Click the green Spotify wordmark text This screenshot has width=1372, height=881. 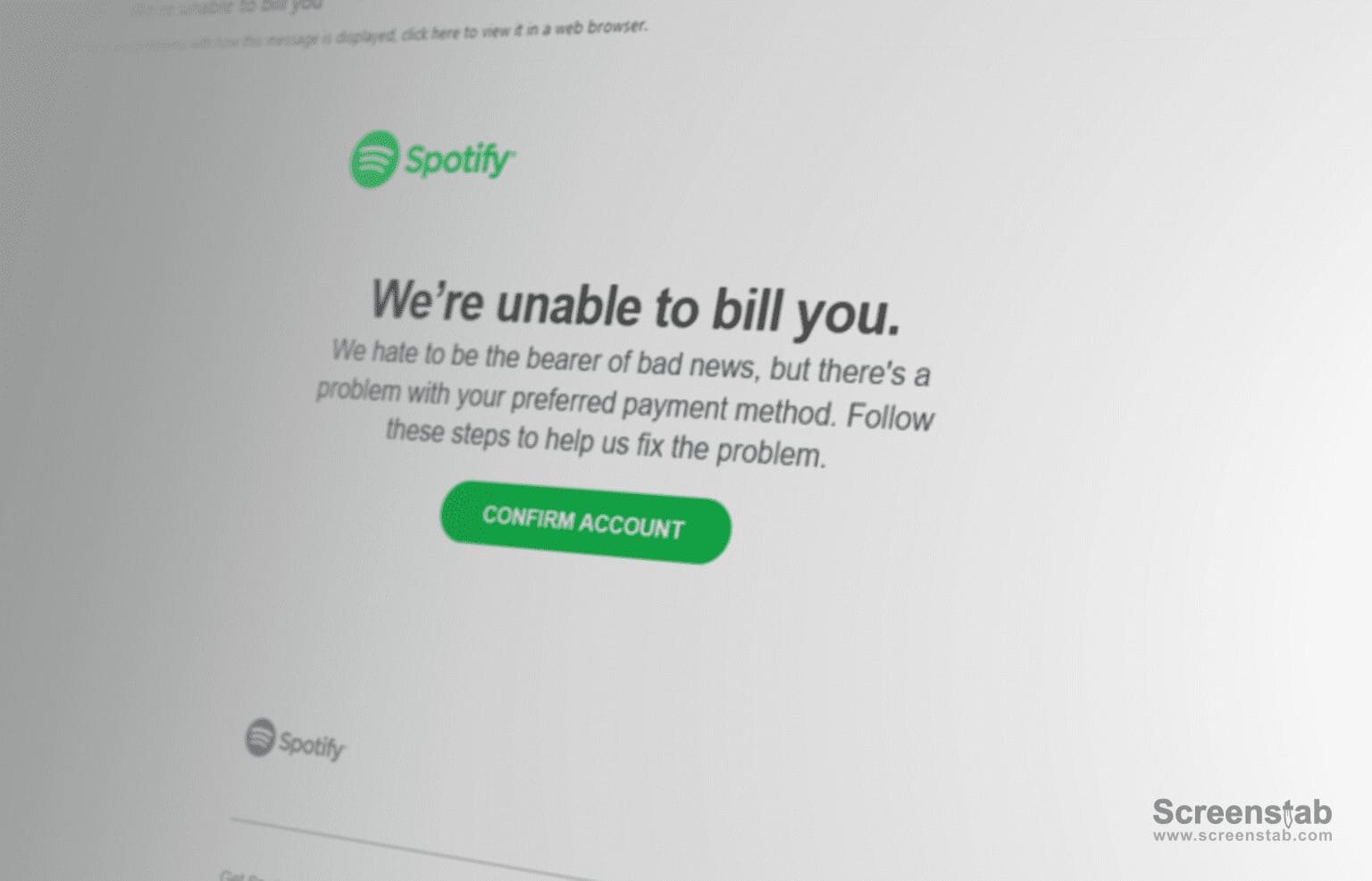tap(460, 161)
